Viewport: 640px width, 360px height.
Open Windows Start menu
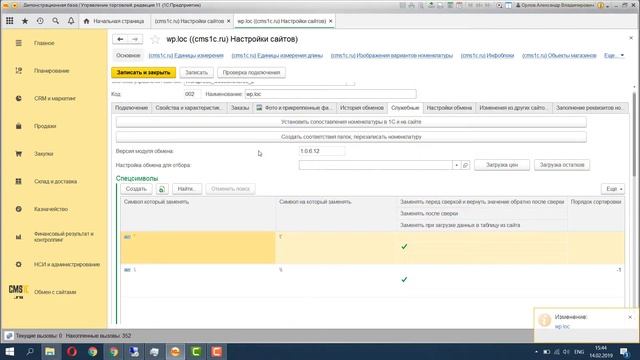click(9, 351)
